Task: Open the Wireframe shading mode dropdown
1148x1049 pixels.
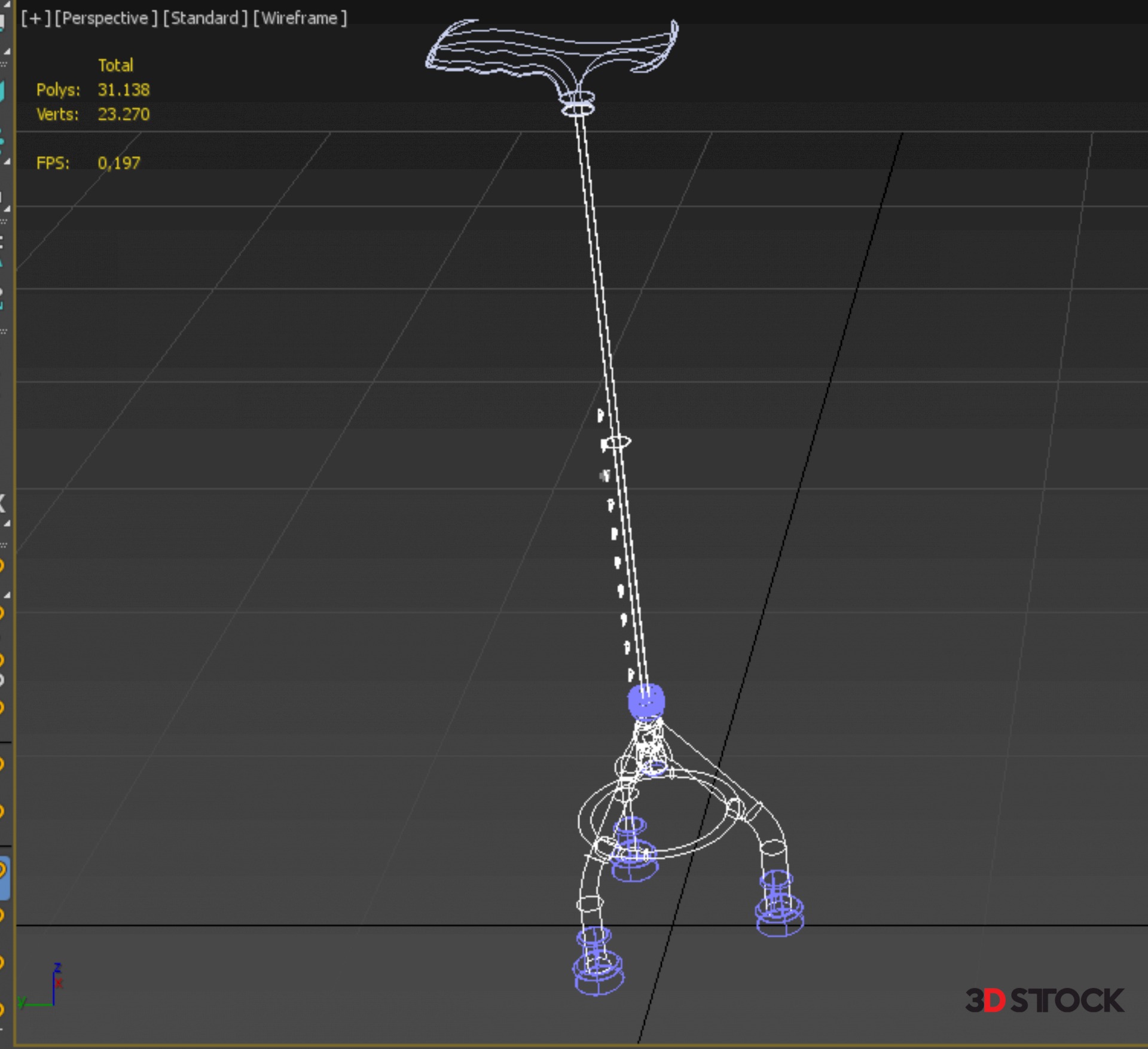Action: coord(300,19)
